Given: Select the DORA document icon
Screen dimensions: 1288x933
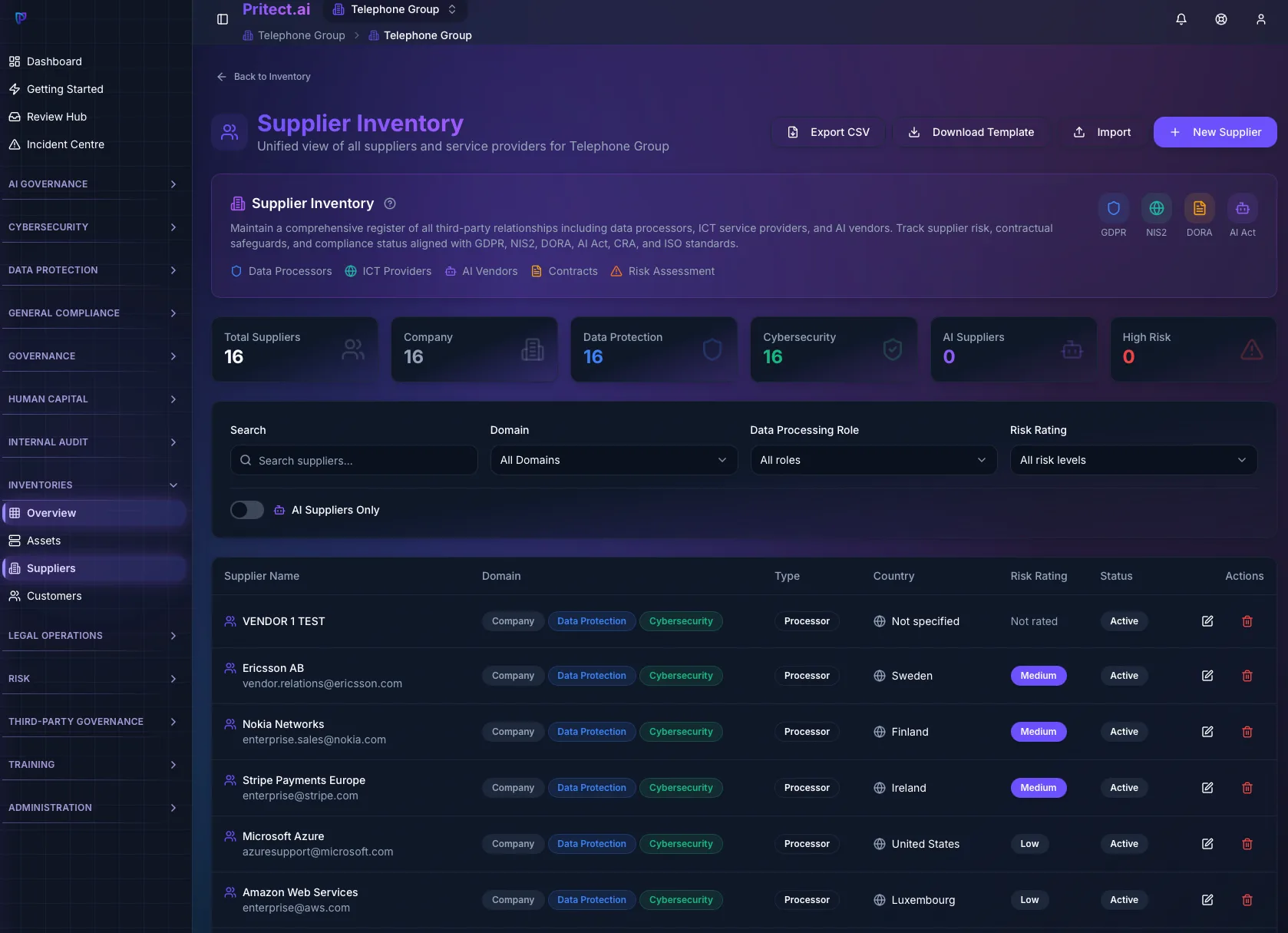Looking at the screenshot, I should [x=1200, y=208].
